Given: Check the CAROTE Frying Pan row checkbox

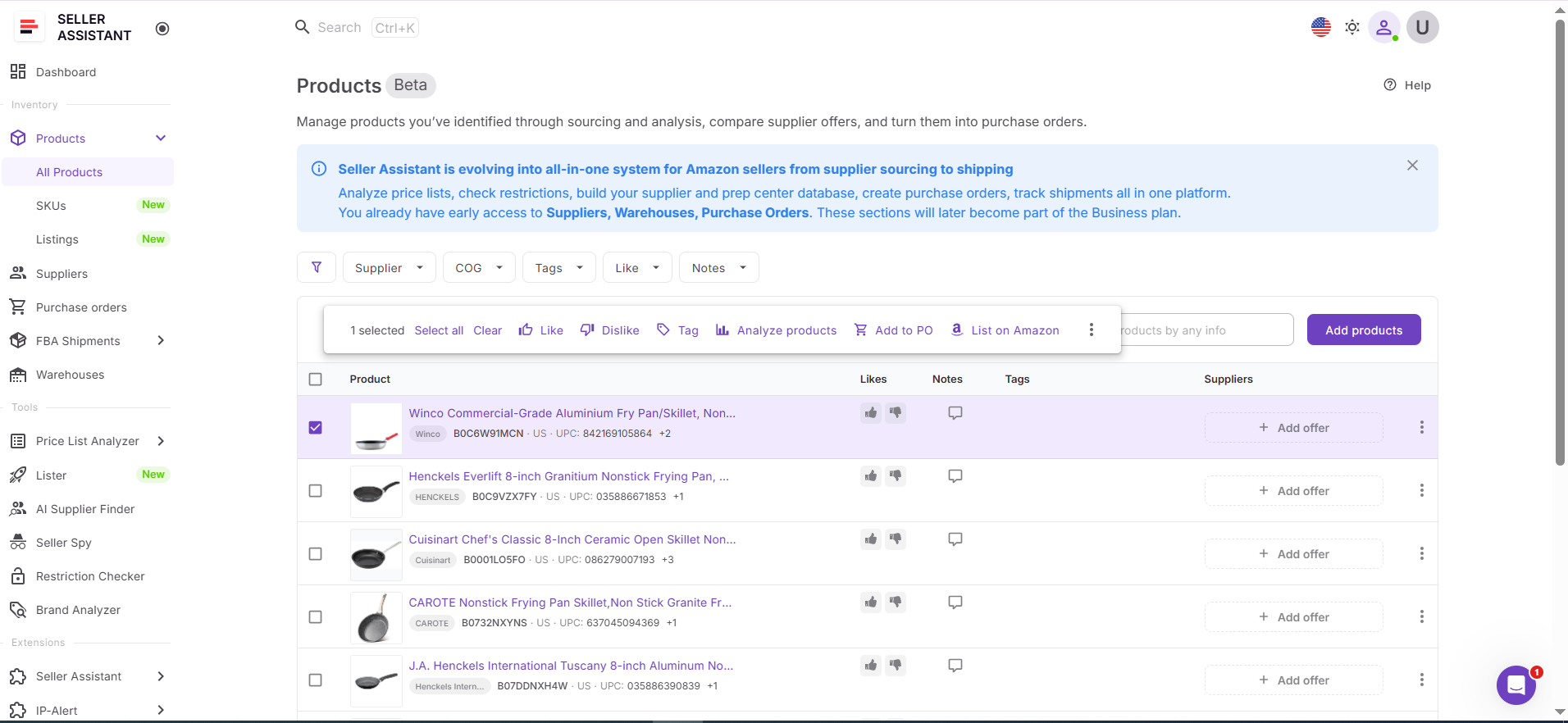Looking at the screenshot, I should pos(316,616).
